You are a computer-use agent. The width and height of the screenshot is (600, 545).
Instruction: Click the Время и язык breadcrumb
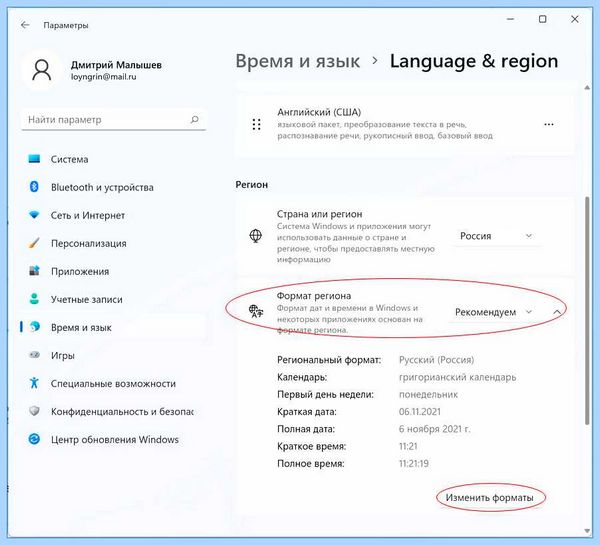[298, 61]
